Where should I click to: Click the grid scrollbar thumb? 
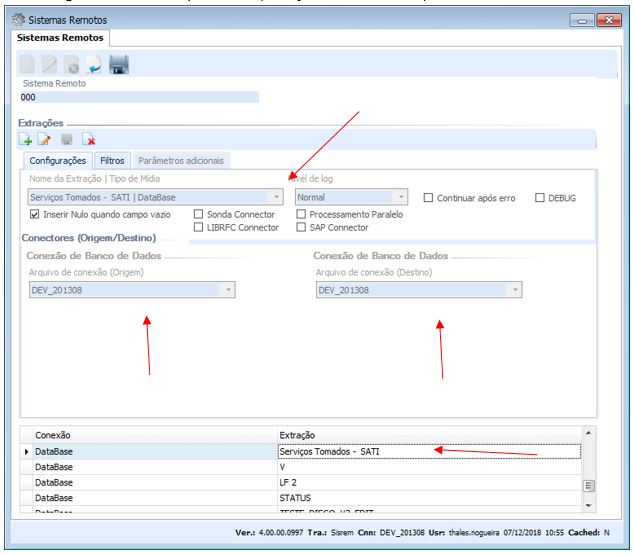[589, 485]
